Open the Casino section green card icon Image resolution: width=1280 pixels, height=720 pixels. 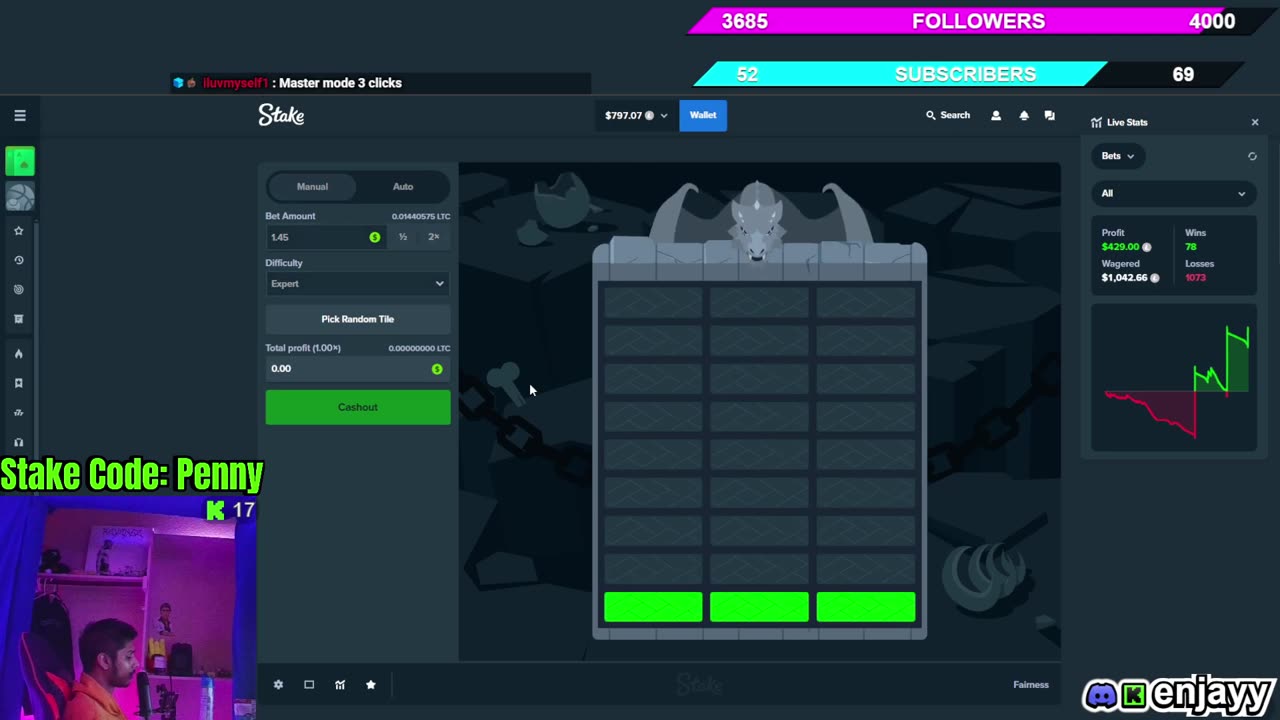(20, 161)
